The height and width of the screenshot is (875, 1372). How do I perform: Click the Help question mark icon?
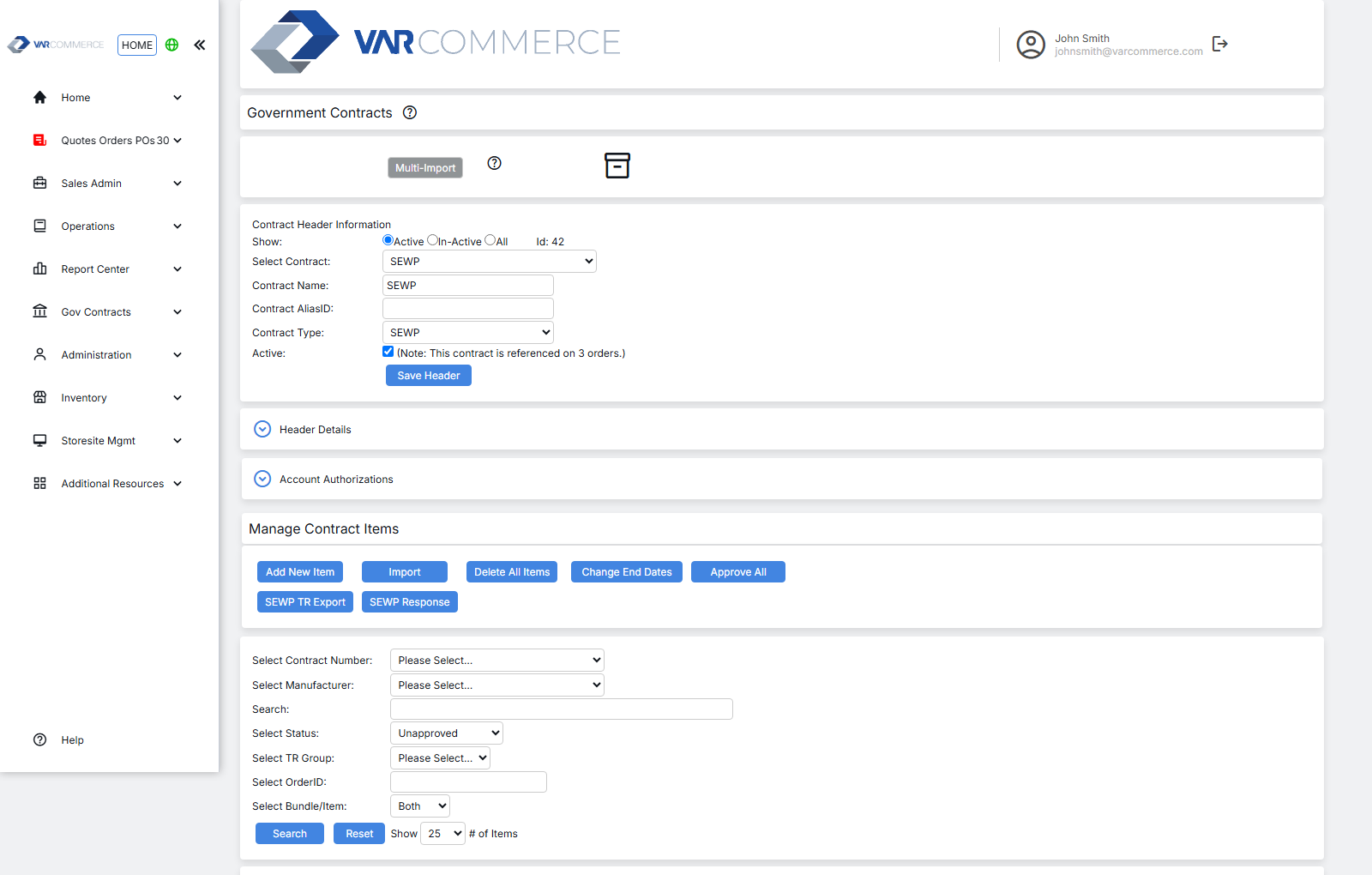[39, 739]
